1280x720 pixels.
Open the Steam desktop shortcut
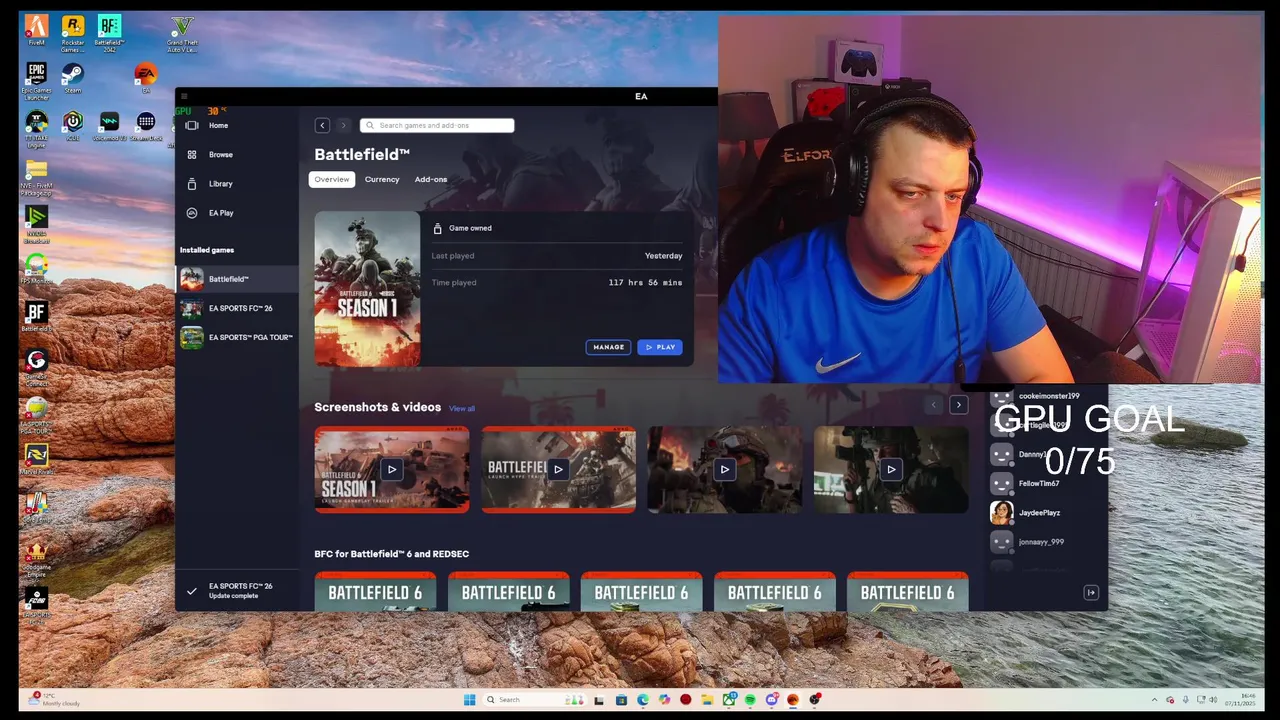[73, 79]
